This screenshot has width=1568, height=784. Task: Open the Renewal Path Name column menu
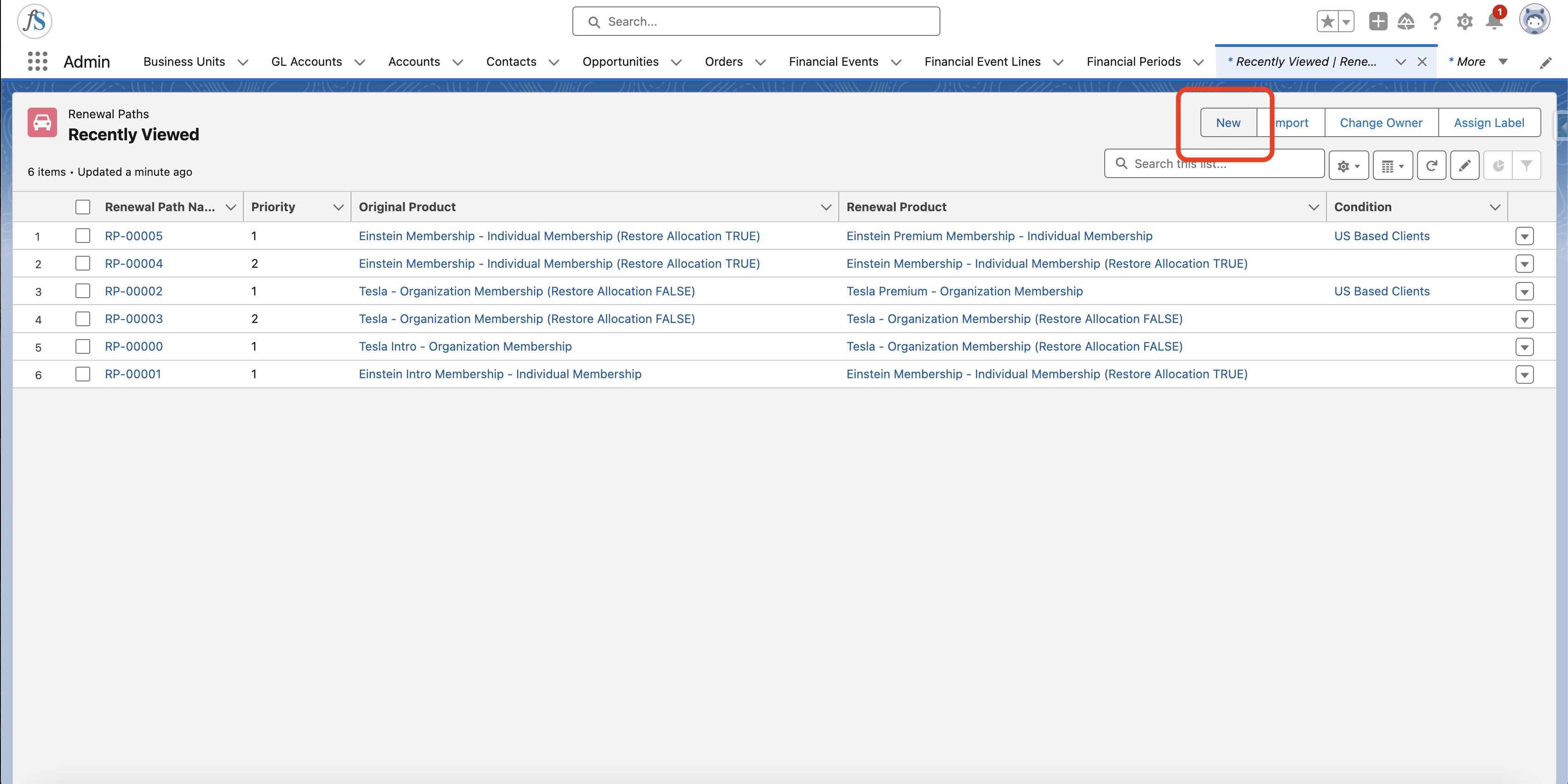[x=231, y=208]
